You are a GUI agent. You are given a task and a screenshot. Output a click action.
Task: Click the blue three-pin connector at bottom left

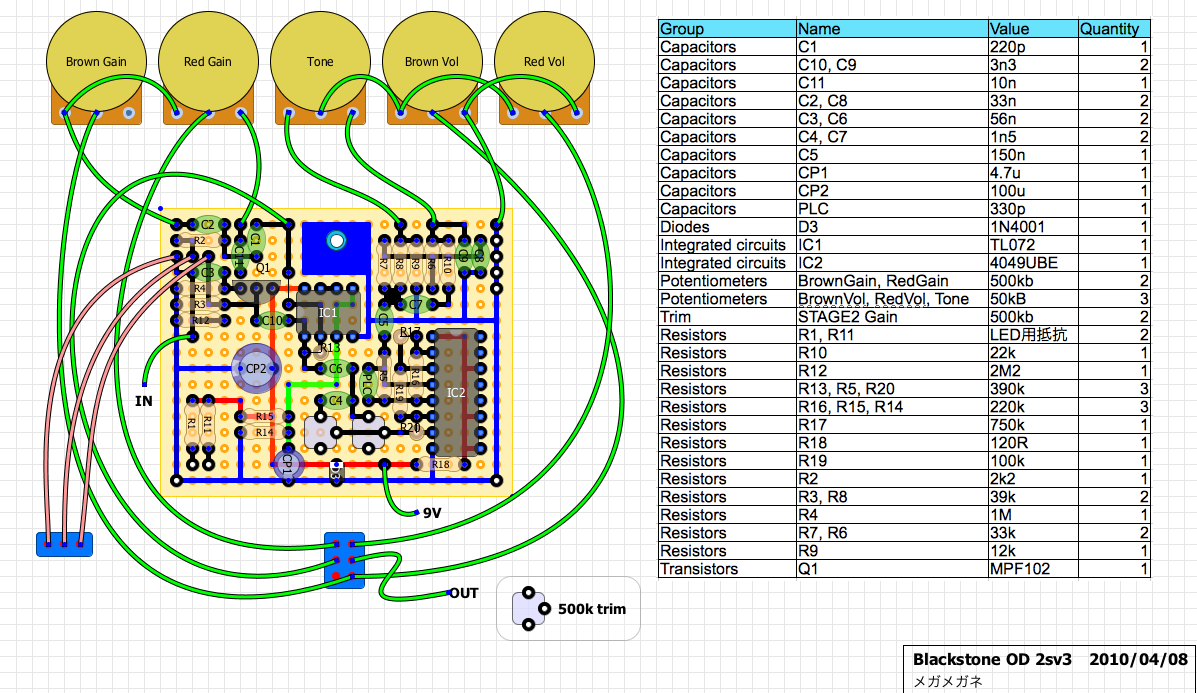tap(64, 544)
